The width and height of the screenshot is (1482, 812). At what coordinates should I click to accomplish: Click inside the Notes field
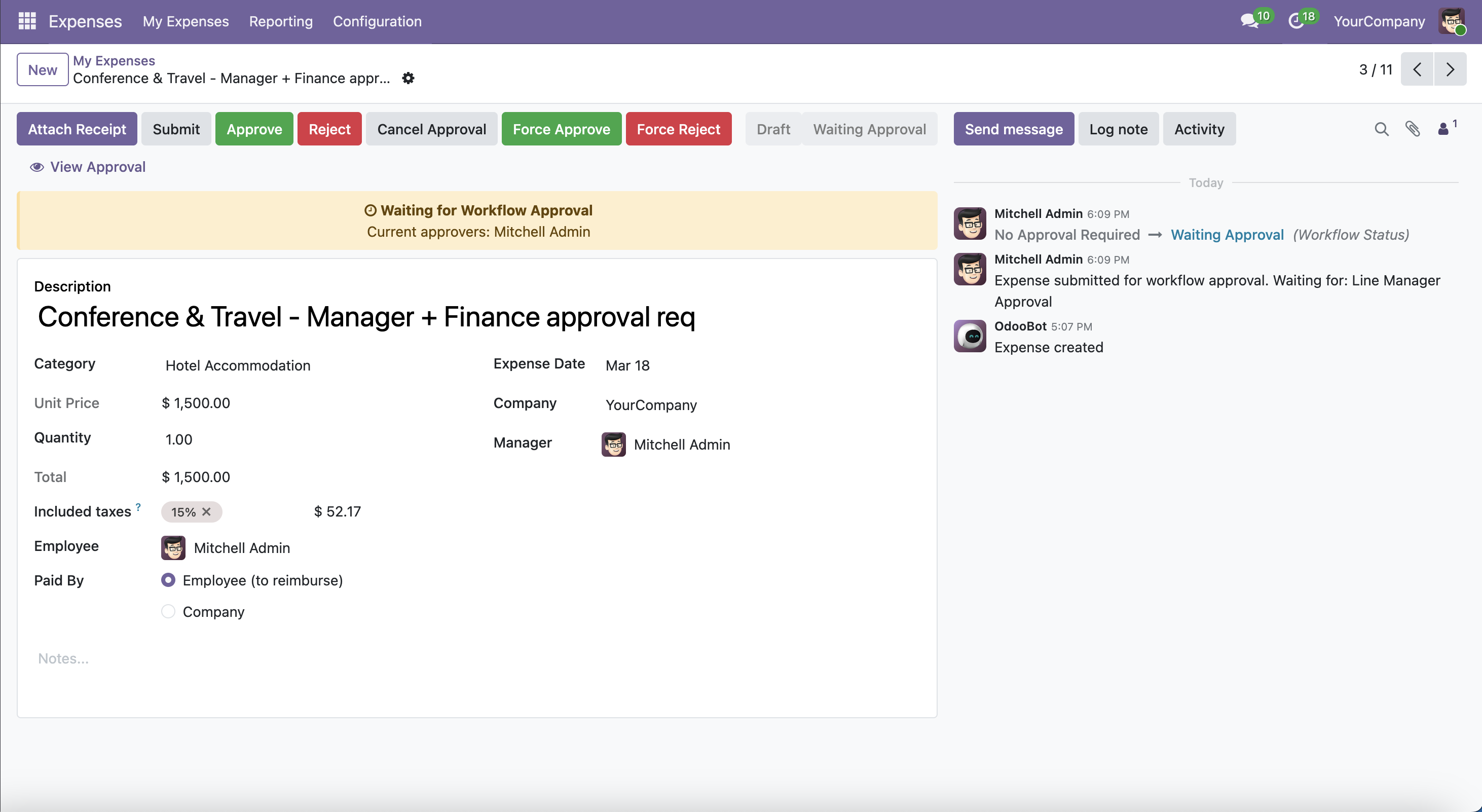[x=230, y=658]
